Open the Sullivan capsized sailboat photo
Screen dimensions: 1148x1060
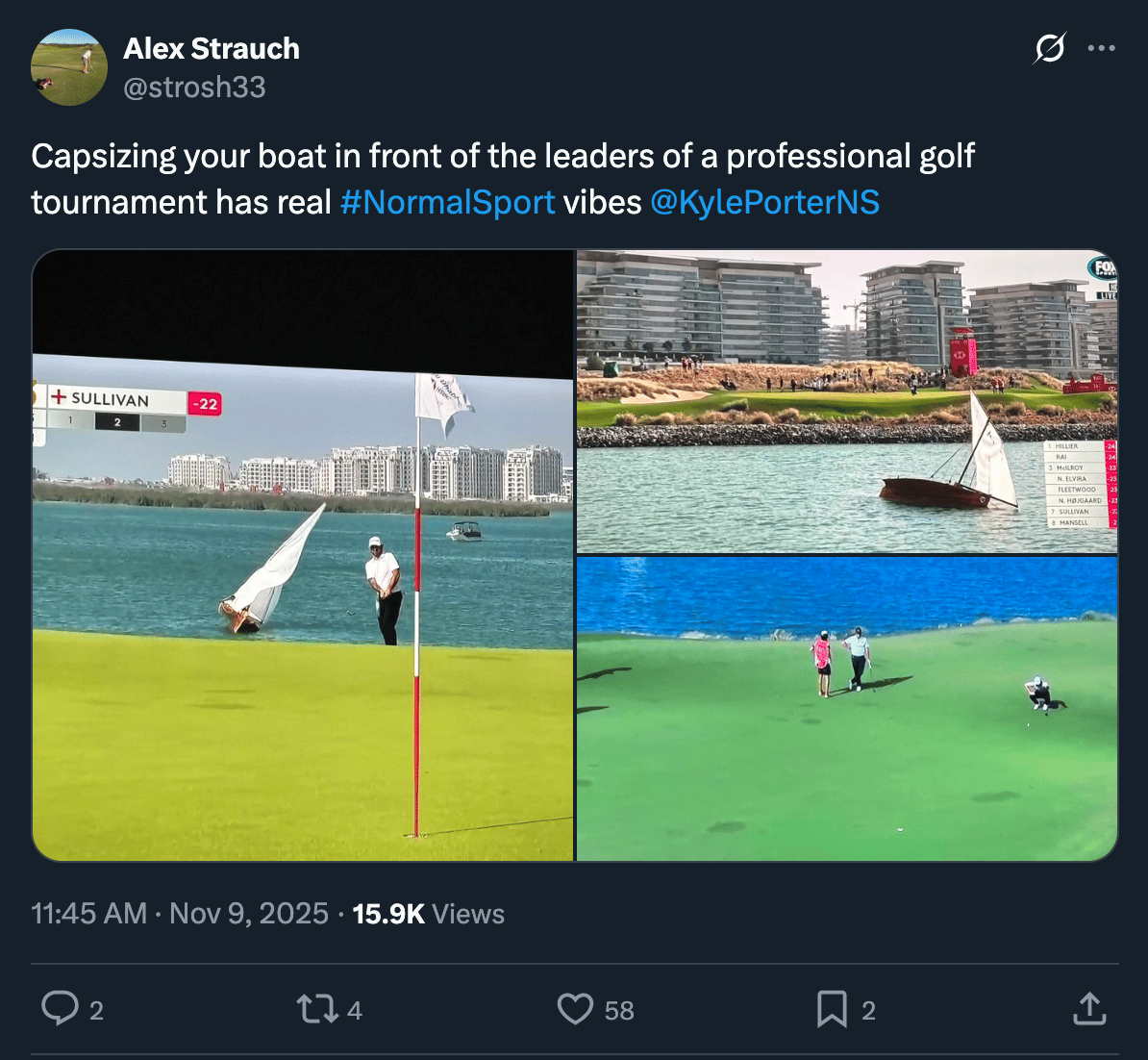coord(303,555)
